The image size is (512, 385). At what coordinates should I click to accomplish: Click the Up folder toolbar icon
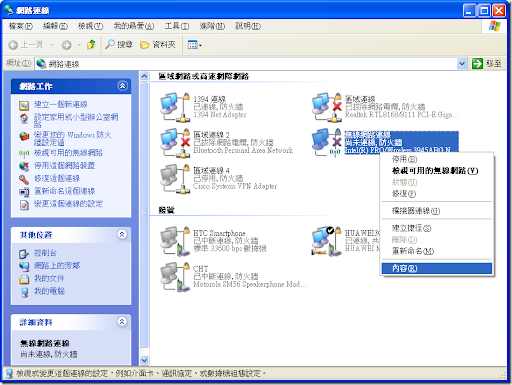coord(91,45)
